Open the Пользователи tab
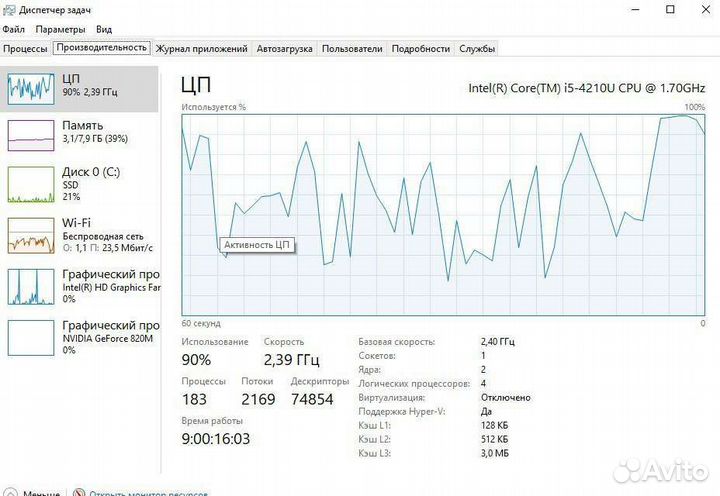This screenshot has height=496, width=720. pyautogui.click(x=352, y=49)
